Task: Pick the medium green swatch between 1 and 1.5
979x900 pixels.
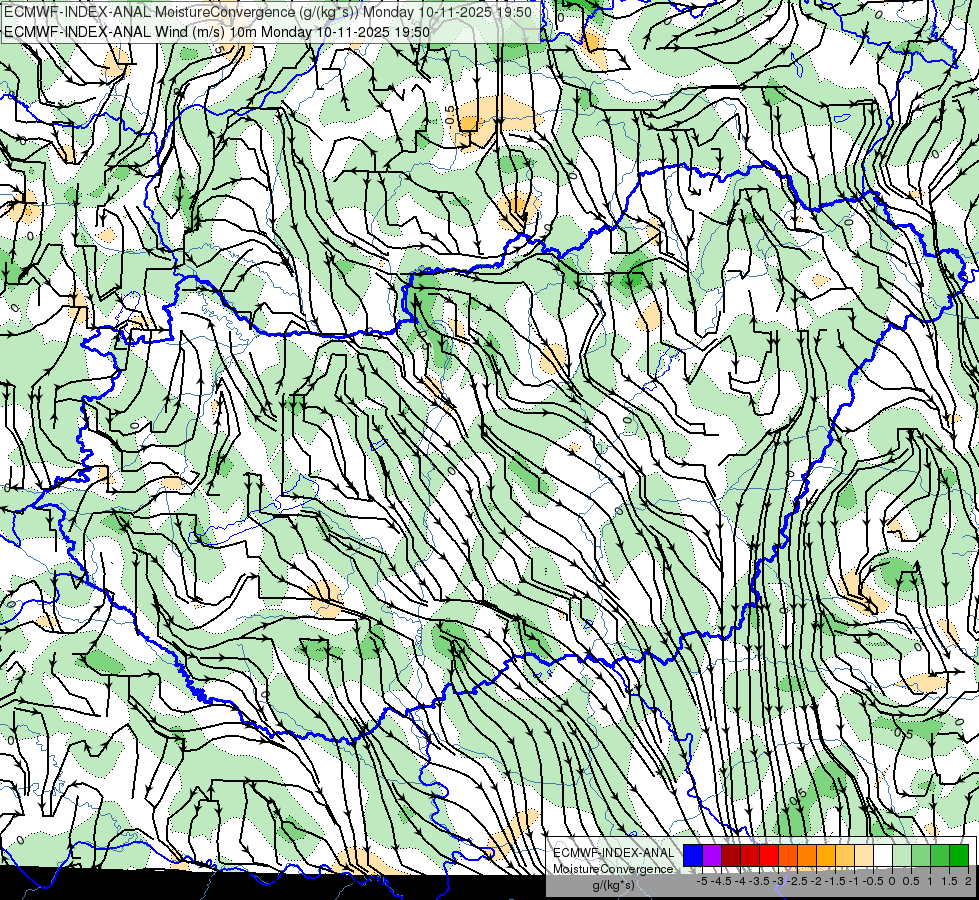Action: click(940, 856)
